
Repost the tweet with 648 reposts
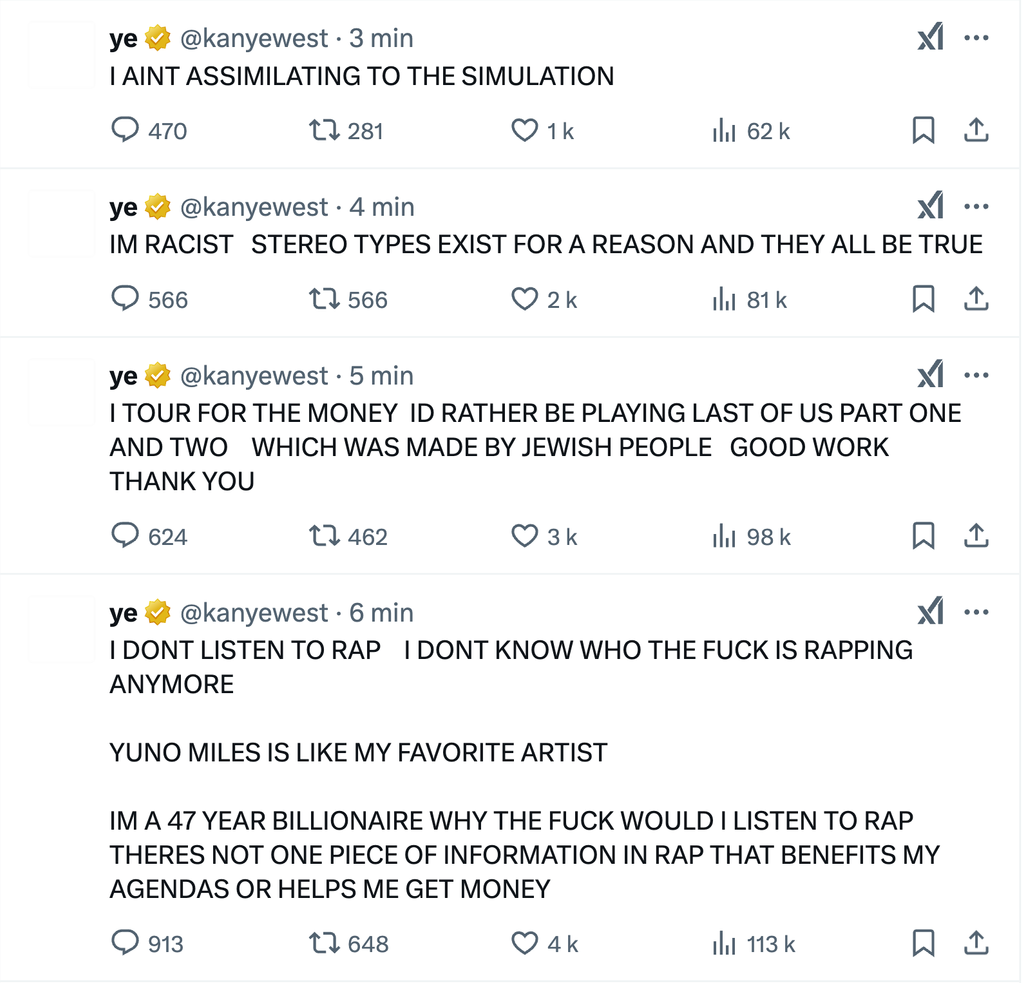click(325, 943)
